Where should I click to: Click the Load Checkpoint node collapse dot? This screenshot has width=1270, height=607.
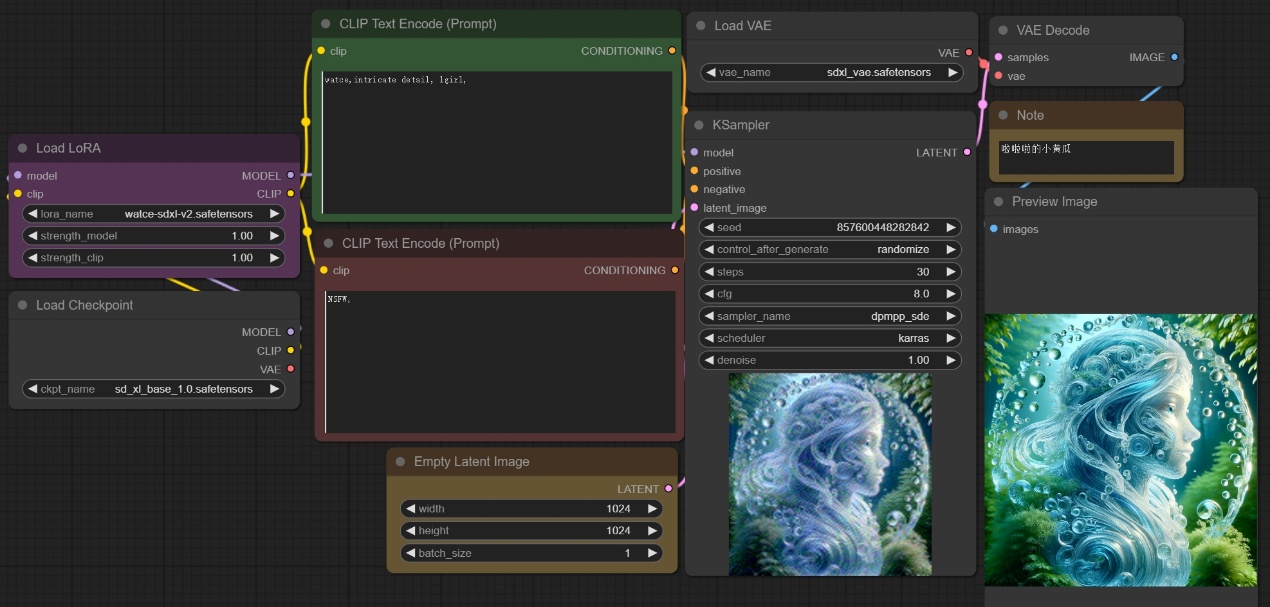(22, 305)
